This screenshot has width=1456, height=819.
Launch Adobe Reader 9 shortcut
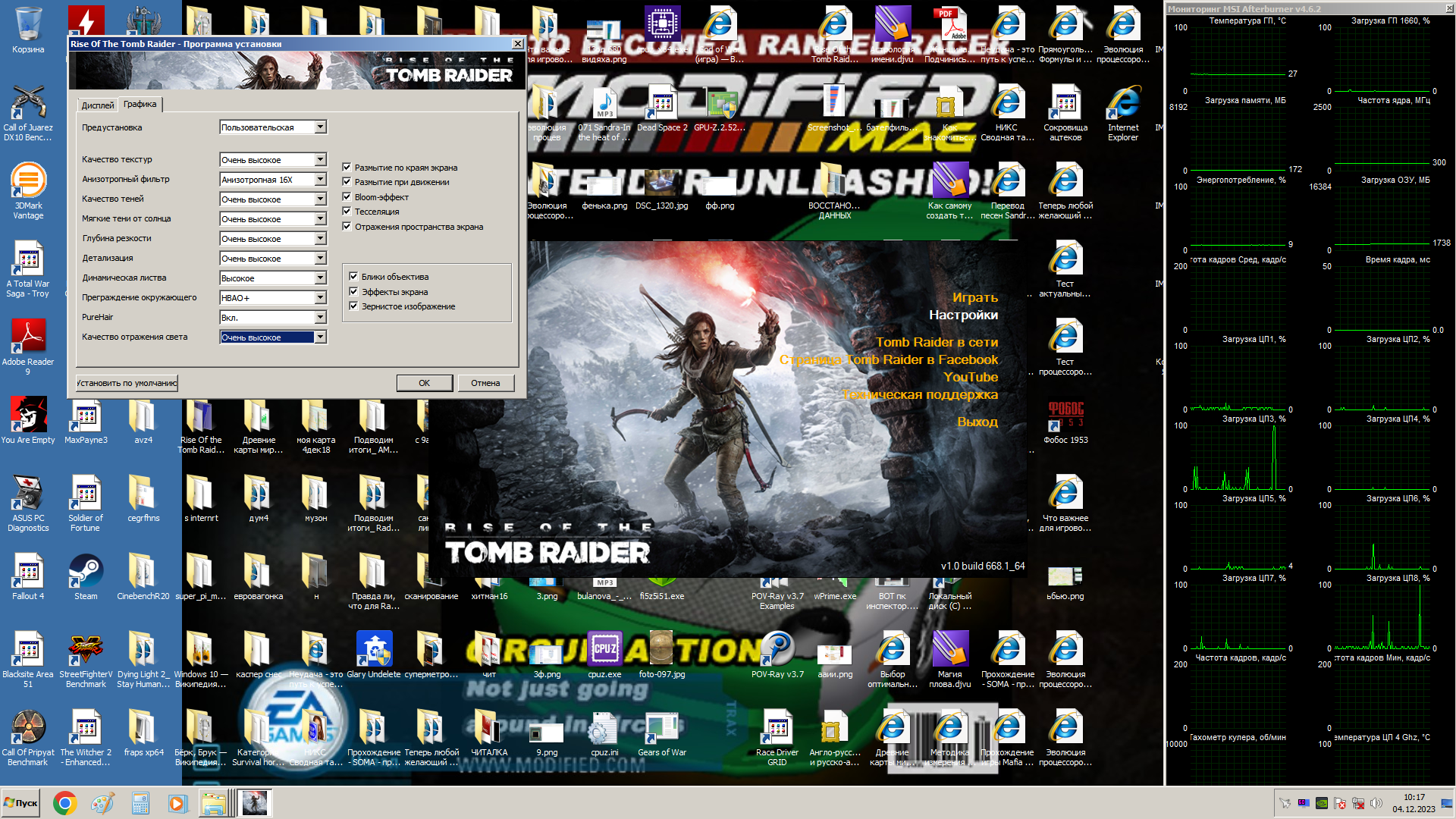tap(28, 337)
